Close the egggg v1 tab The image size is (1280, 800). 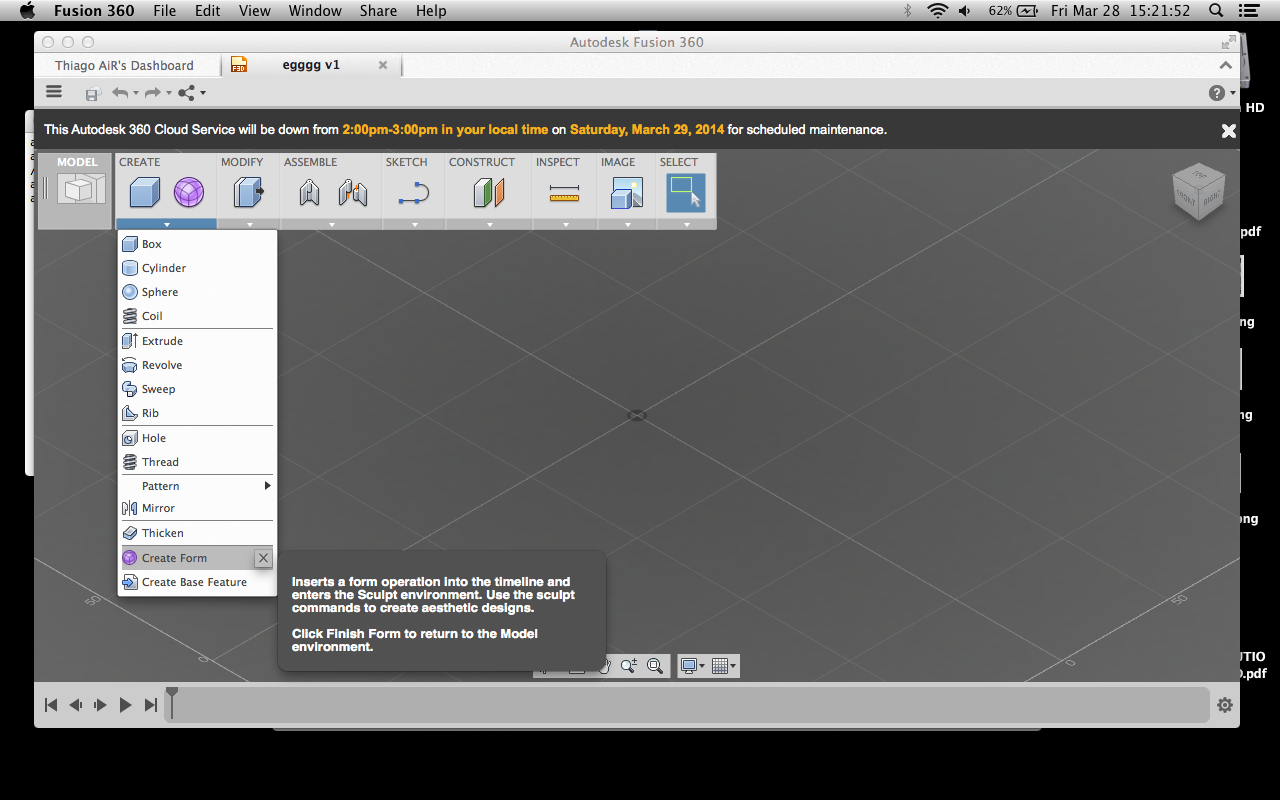(382, 65)
